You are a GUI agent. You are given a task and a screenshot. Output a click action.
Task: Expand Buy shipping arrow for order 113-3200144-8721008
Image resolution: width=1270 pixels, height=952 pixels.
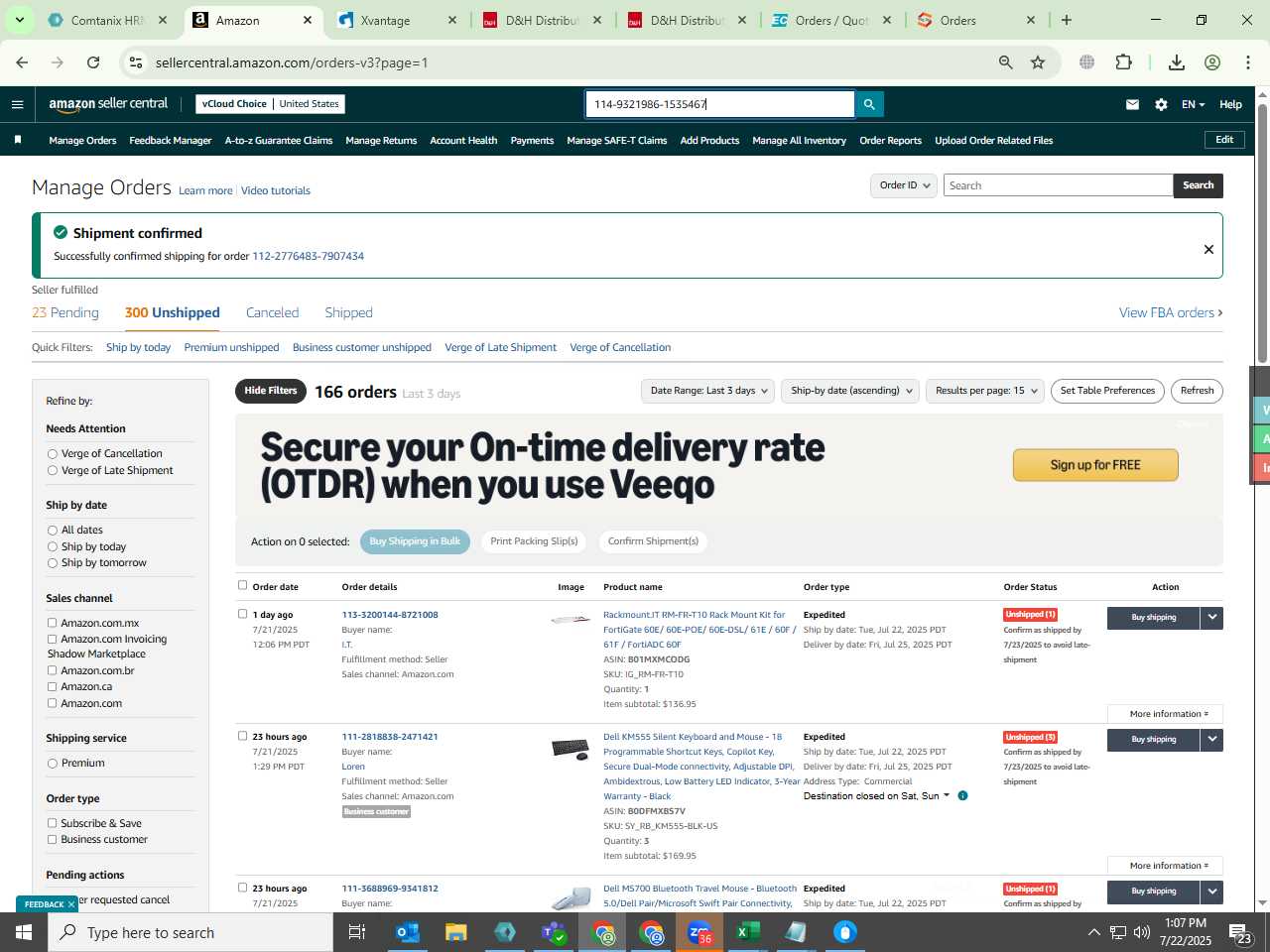pyautogui.click(x=1211, y=618)
